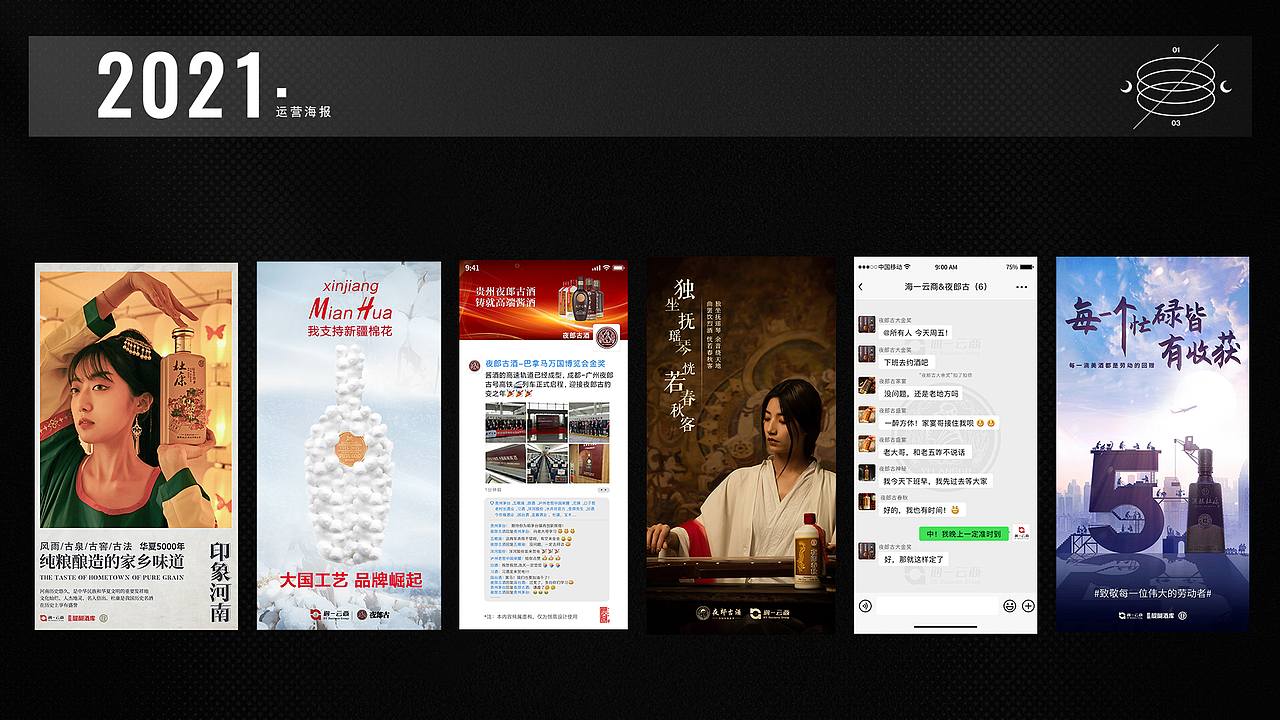
Task: Click the "拍了拍你" system notice in chat
Action: [945, 374]
